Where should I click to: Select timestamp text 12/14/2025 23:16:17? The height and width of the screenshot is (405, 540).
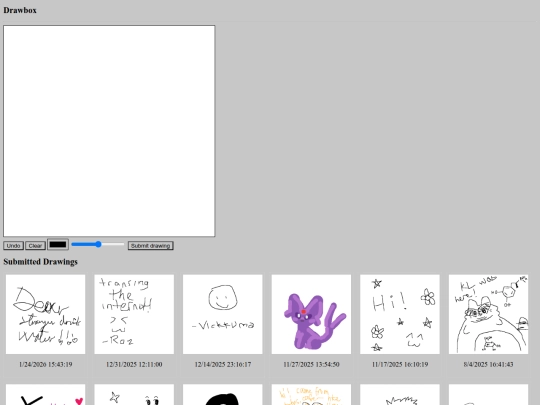(222, 364)
